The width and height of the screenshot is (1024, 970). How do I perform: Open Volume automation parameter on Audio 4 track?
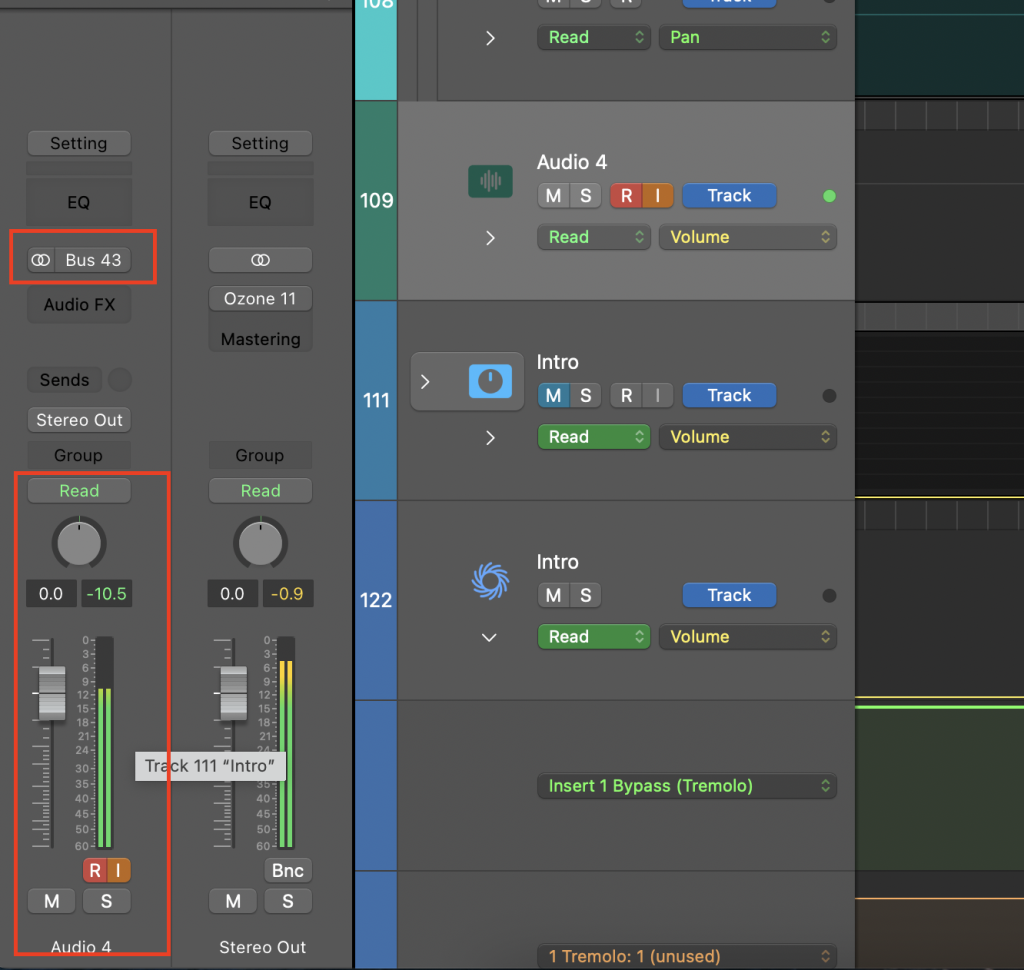[x=748, y=237]
